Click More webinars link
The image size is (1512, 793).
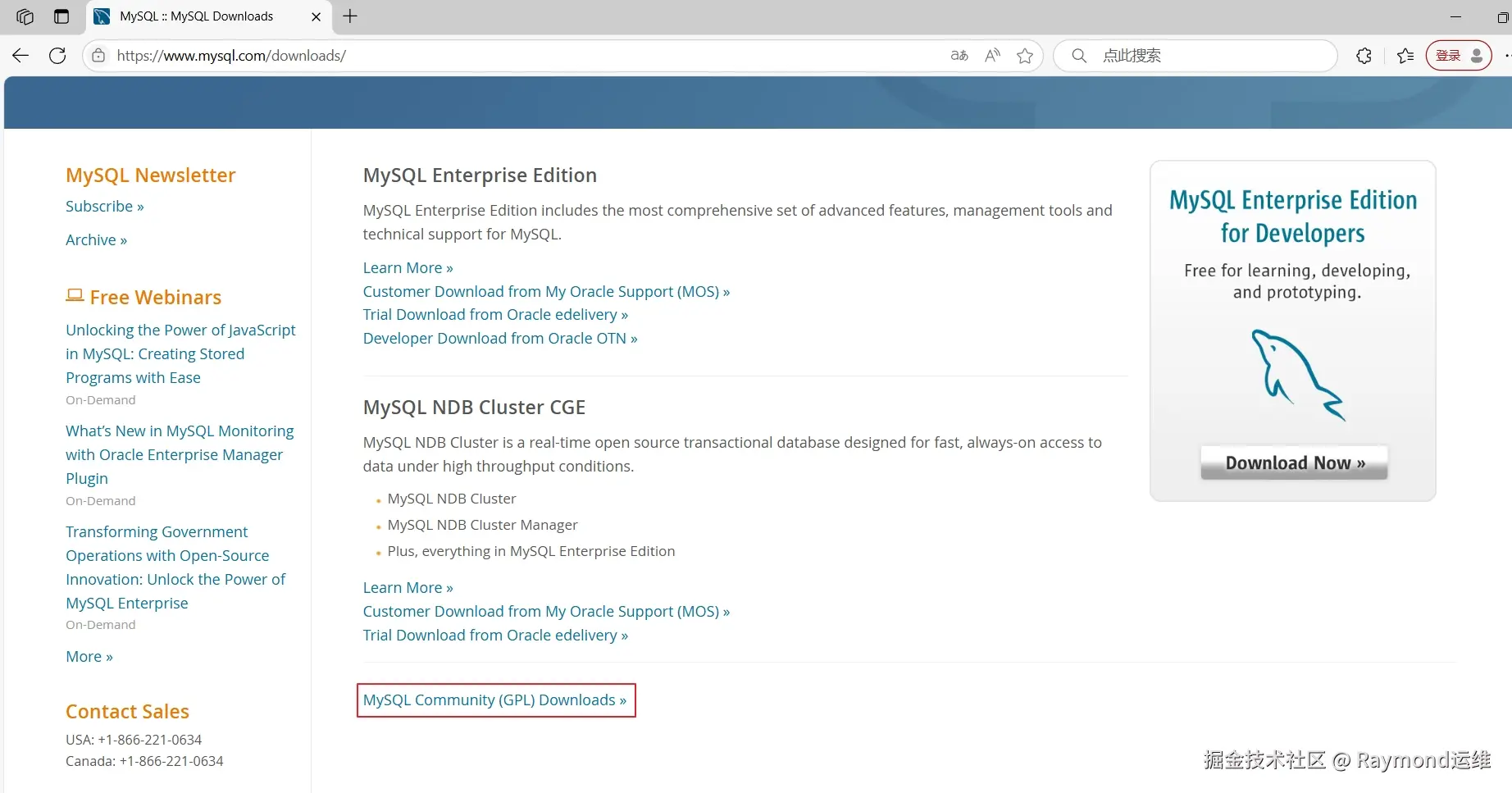pyautogui.click(x=89, y=657)
